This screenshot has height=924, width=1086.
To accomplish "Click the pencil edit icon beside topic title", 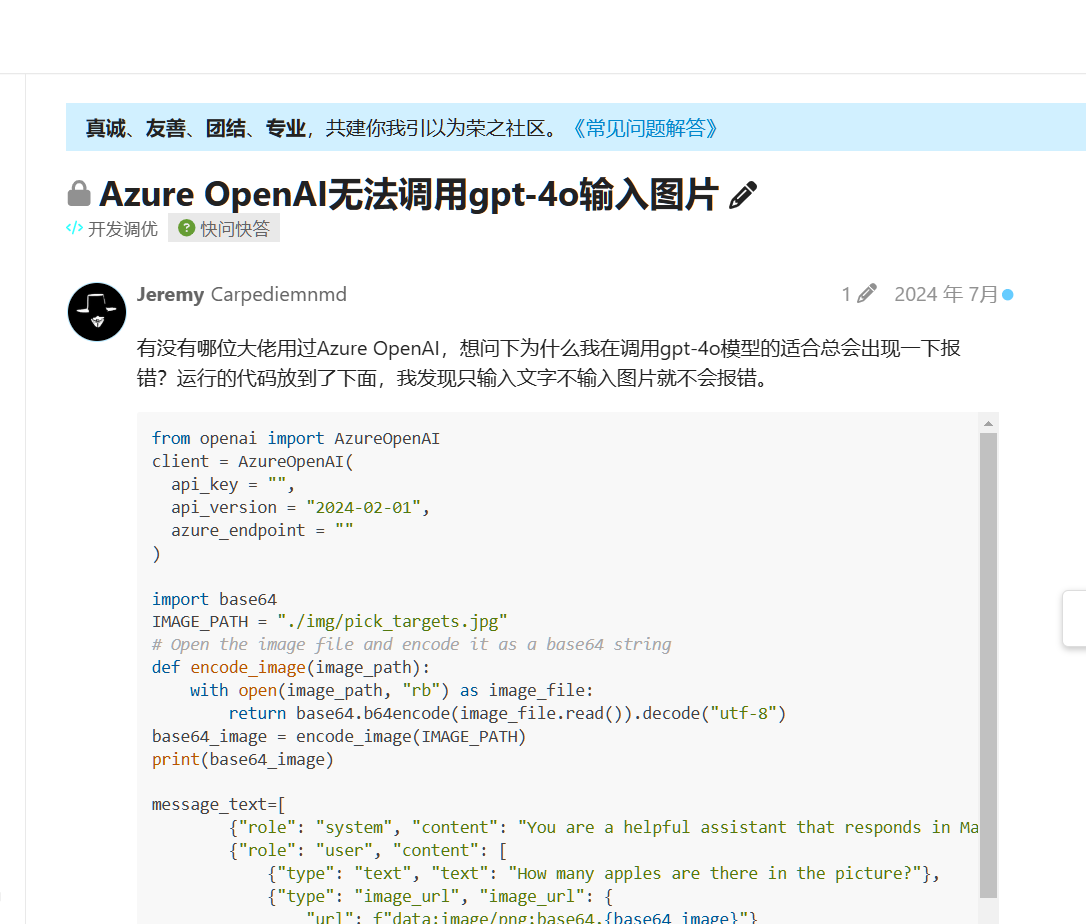I will pyautogui.click(x=743, y=195).
